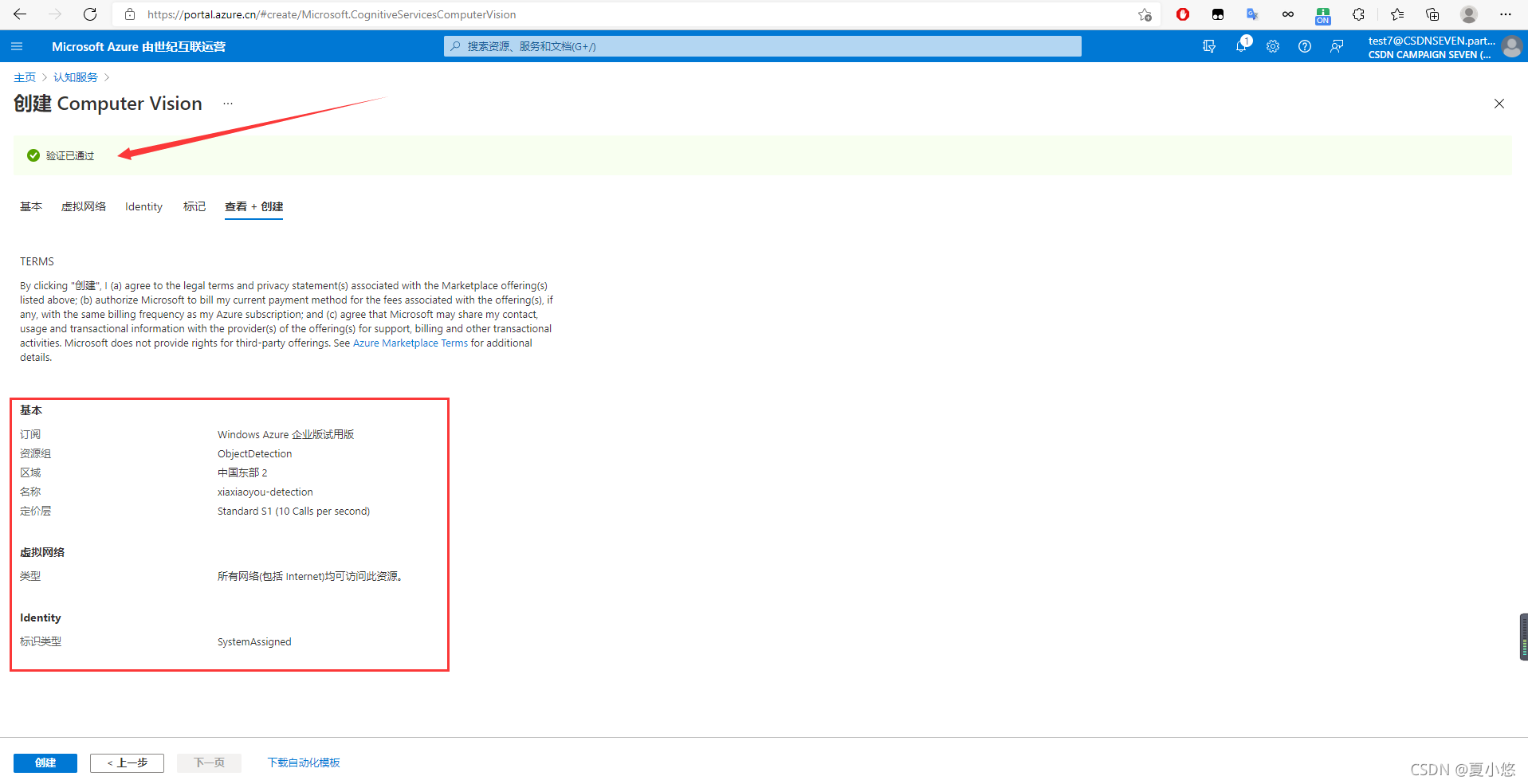
Task: Open the ellipsis menu beside Computer Vision title
Action: [228, 104]
